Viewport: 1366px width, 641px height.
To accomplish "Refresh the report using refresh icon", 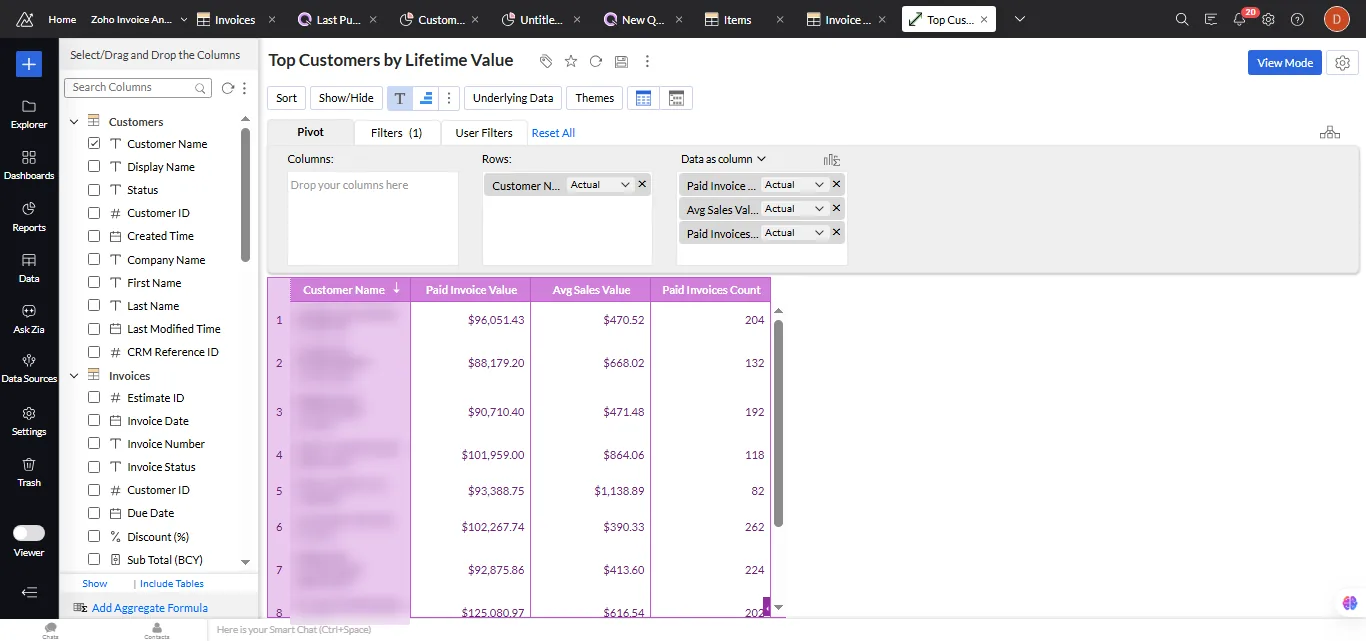I will [596, 61].
